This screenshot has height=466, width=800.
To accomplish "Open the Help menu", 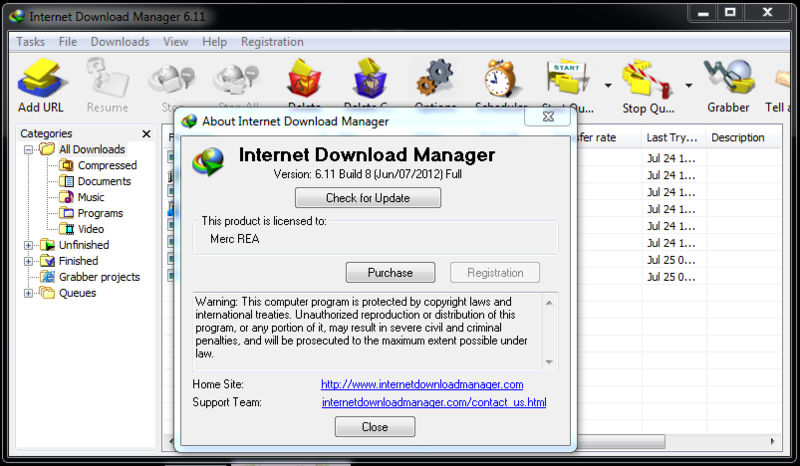I will pyautogui.click(x=214, y=42).
